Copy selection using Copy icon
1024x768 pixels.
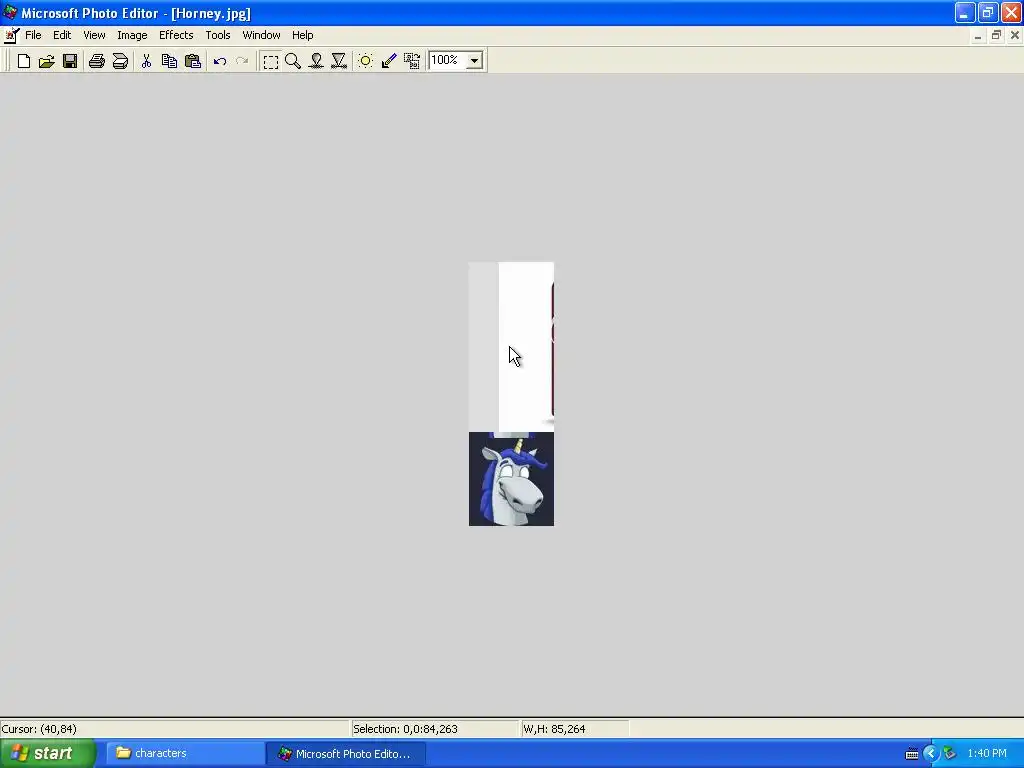(169, 61)
